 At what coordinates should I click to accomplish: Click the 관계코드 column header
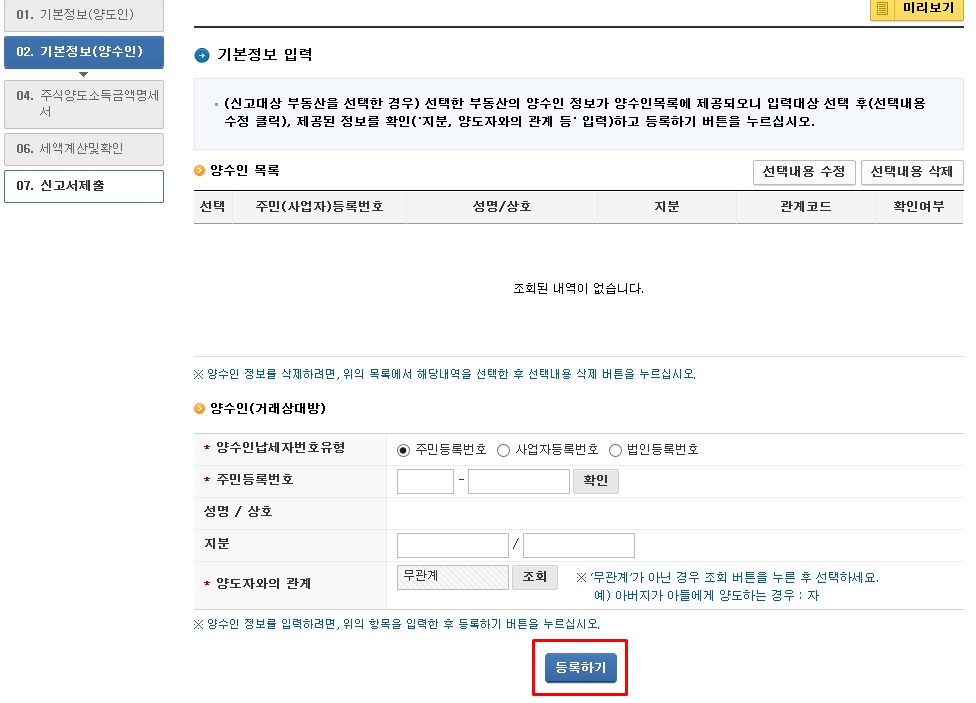pos(805,207)
